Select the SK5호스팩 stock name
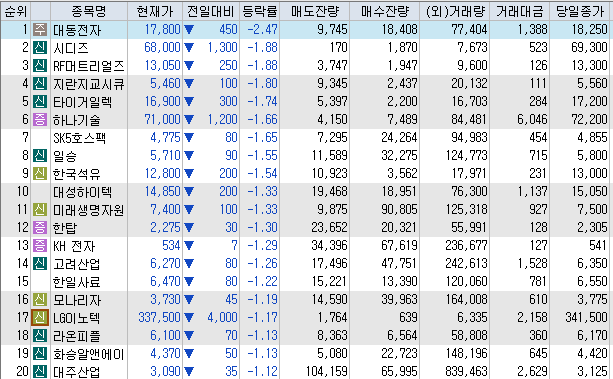This screenshot has width=613, height=379. pyautogui.click(x=79, y=138)
